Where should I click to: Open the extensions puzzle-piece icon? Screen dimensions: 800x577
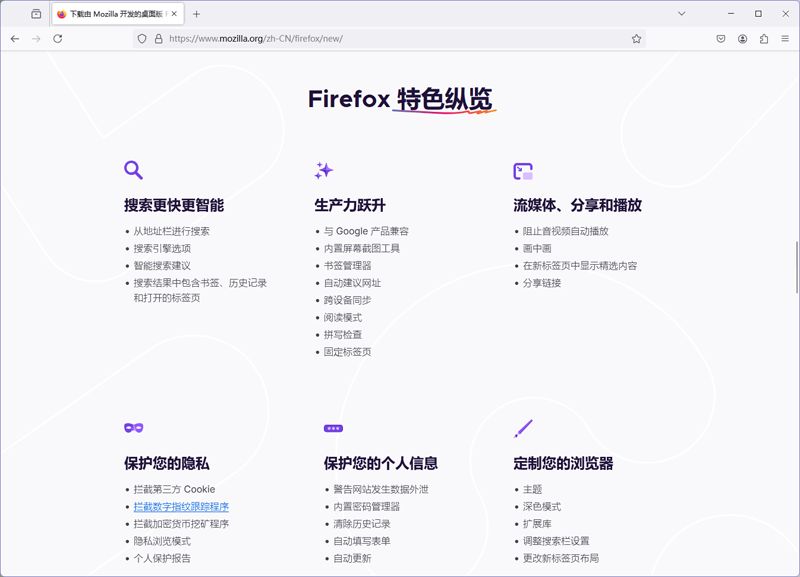765,39
